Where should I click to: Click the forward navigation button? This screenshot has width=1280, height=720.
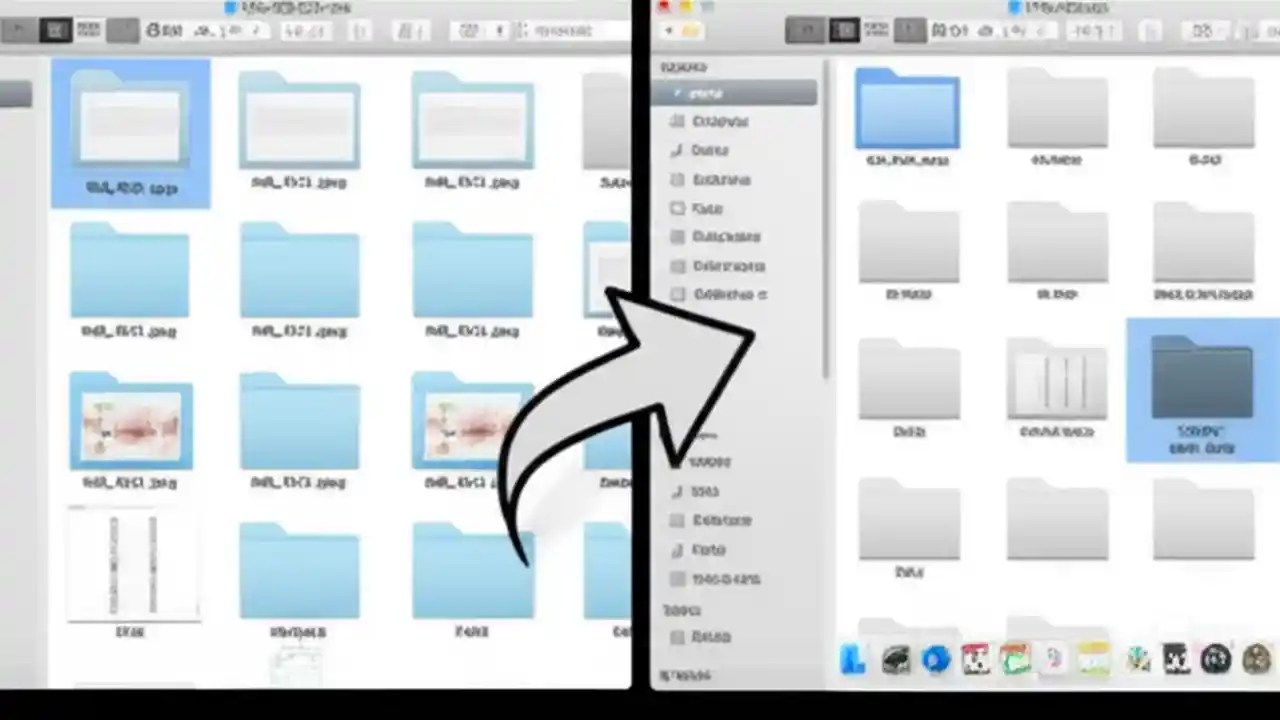click(x=692, y=30)
